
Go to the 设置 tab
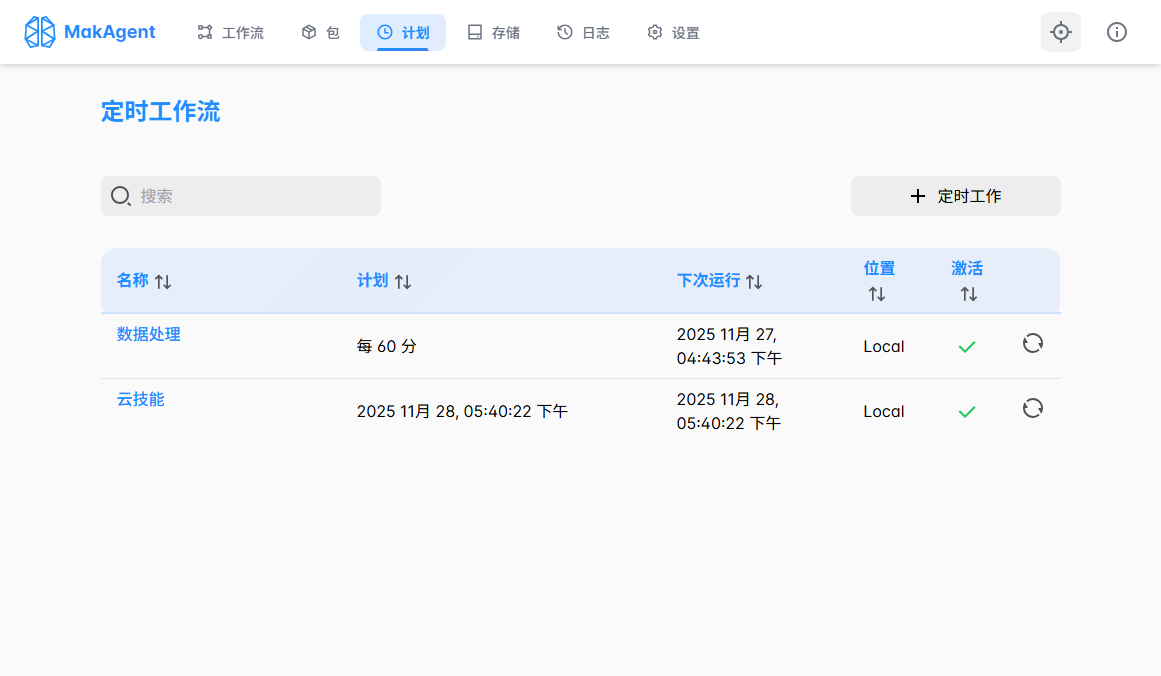[673, 33]
